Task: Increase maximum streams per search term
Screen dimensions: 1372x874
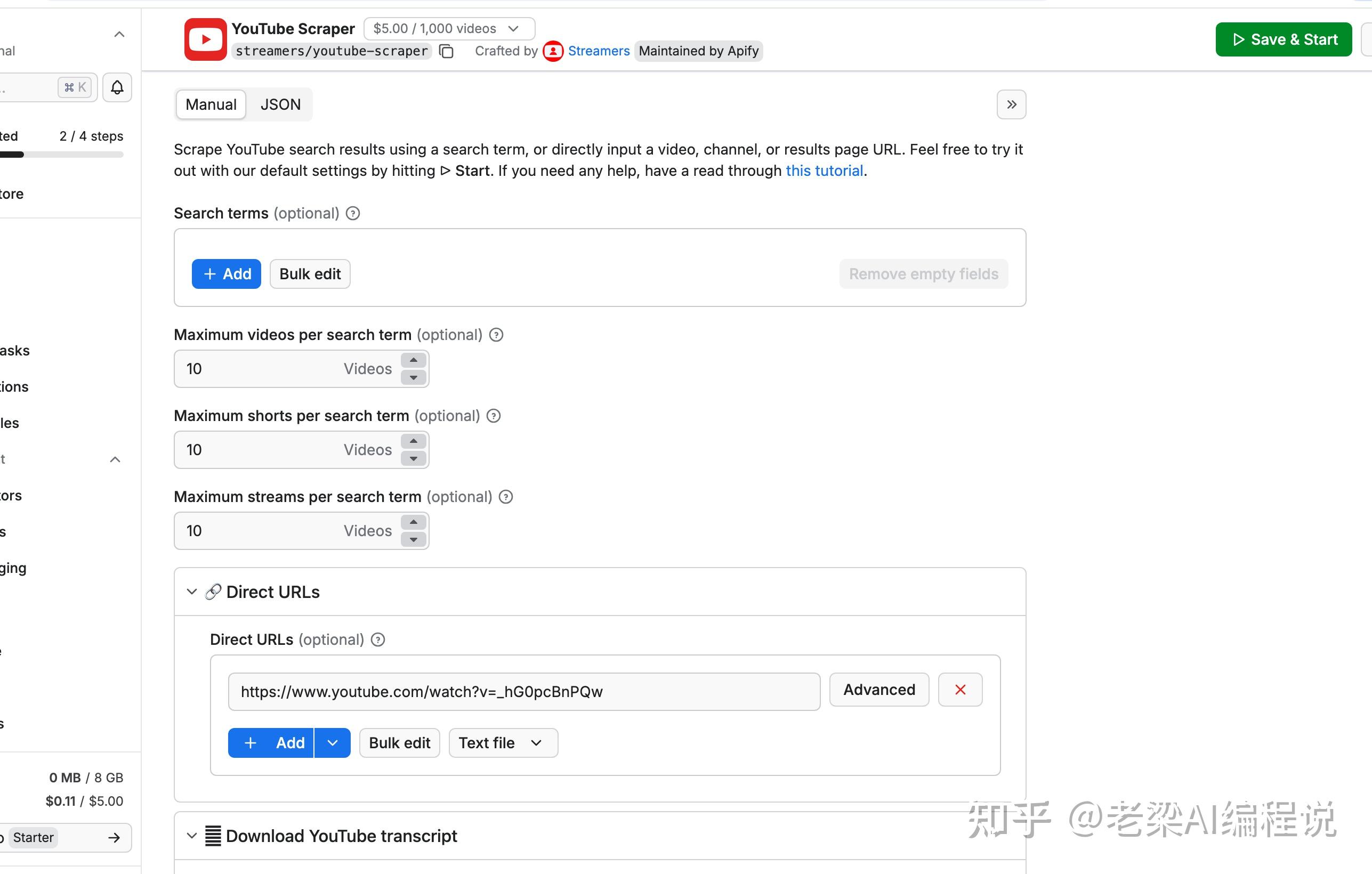Action: [x=414, y=522]
